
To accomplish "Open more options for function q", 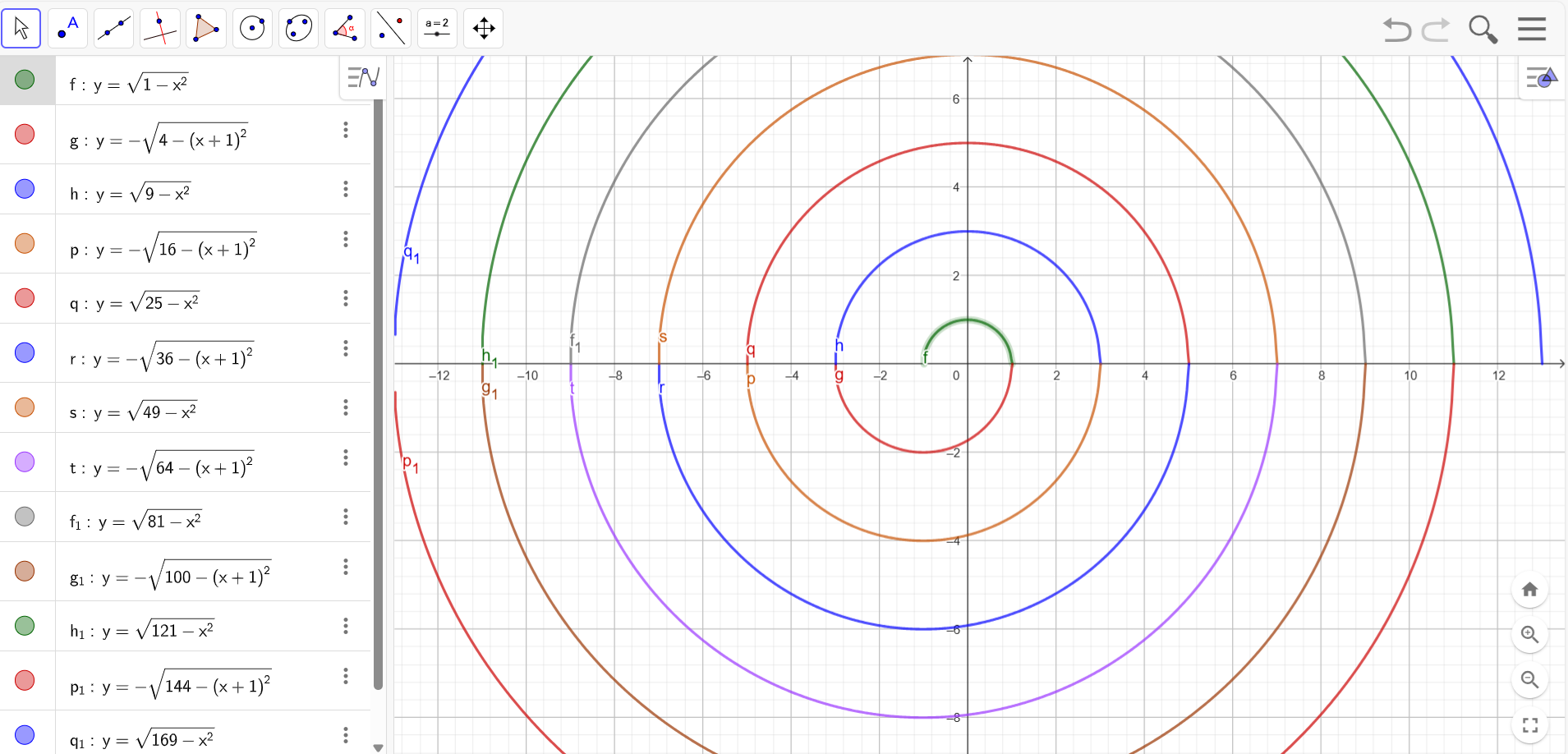I will point(346,298).
